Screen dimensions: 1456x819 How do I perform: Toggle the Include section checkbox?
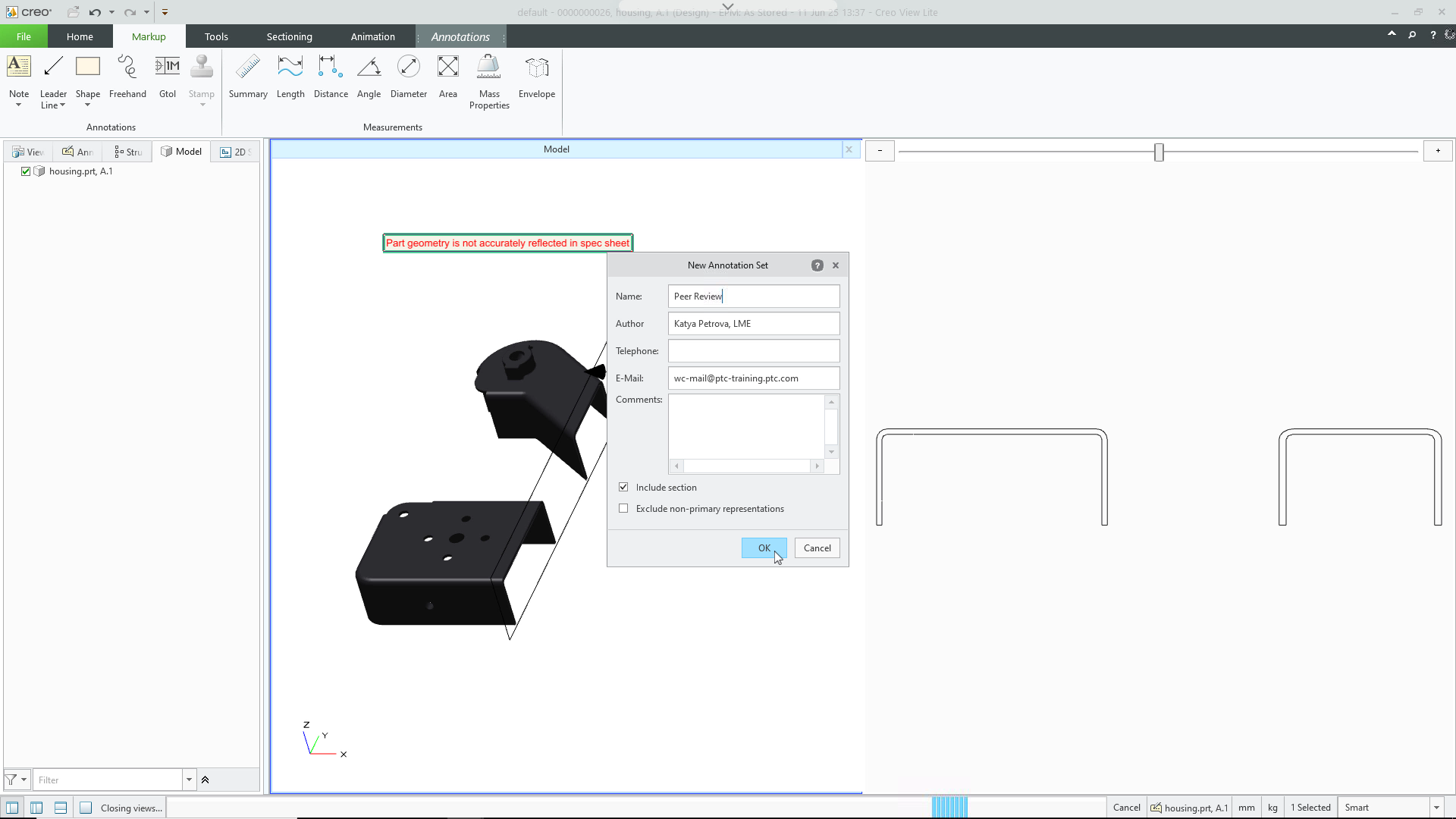coord(623,487)
